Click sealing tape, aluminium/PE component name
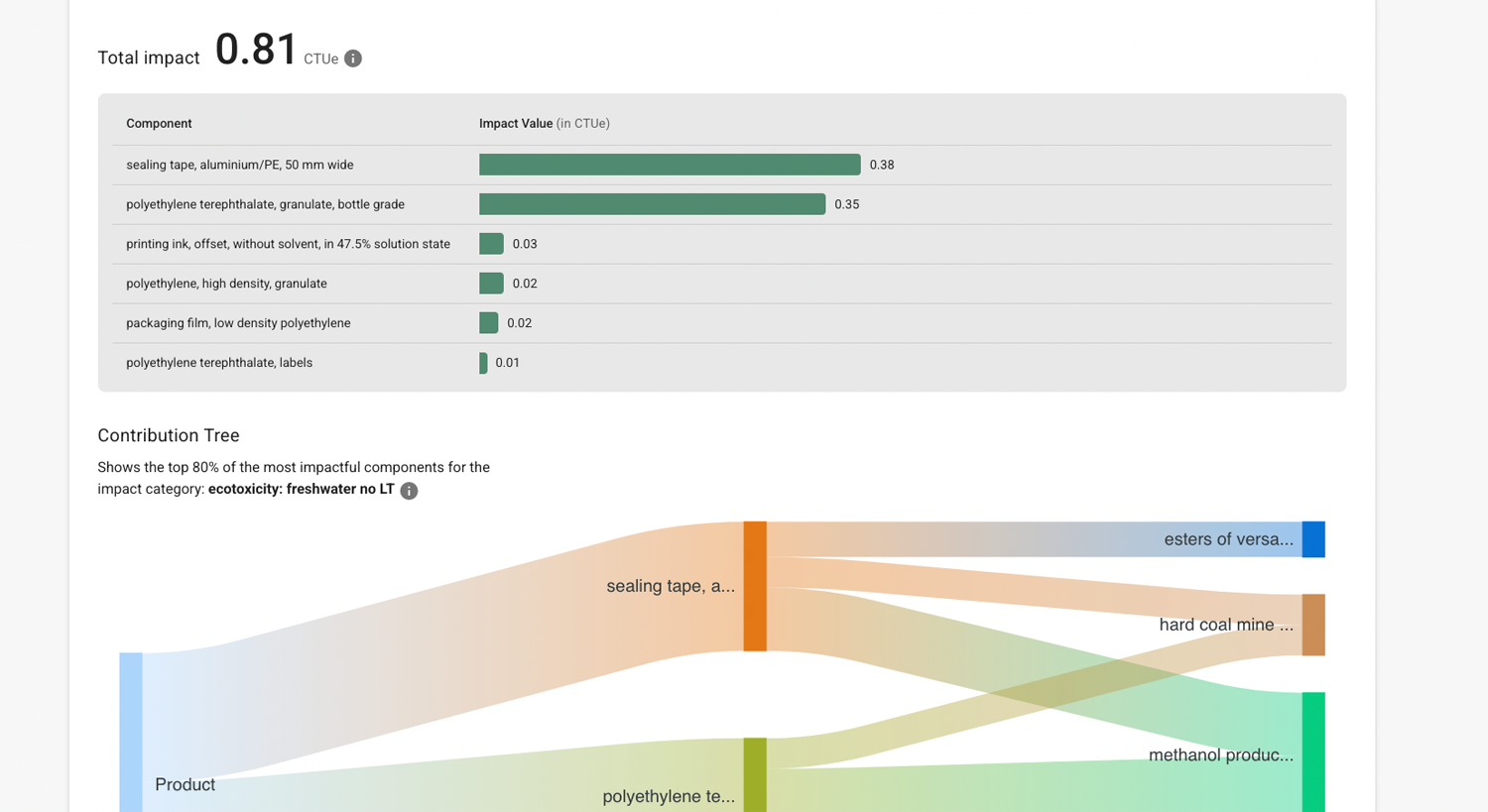The image size is (1488, 812). point(239,165)
